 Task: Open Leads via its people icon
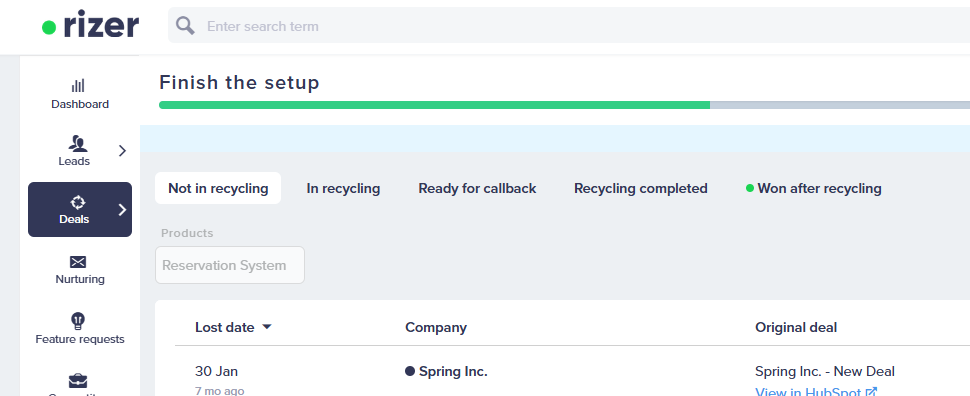coord(78,144)
